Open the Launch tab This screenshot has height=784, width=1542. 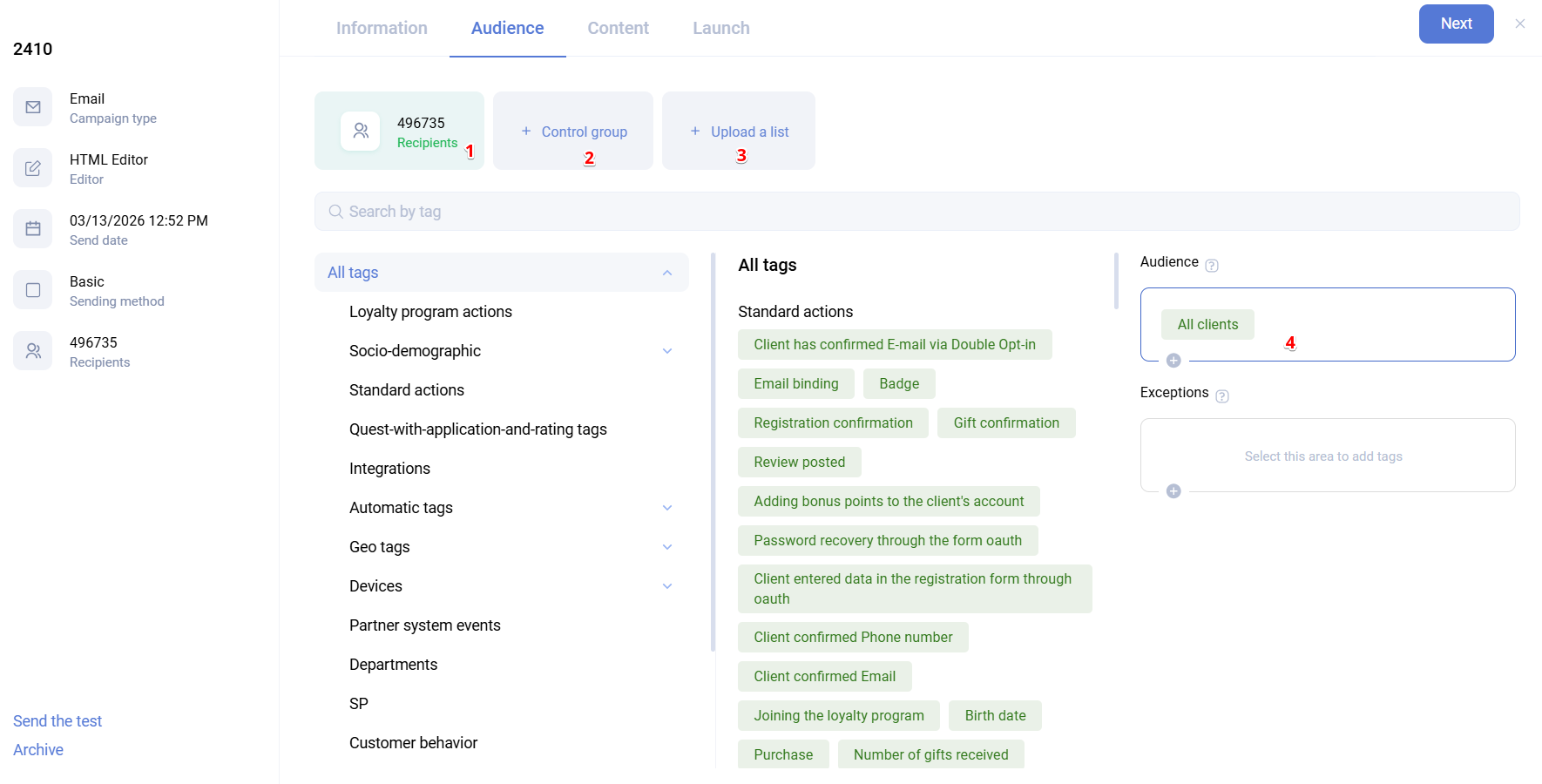720,28
